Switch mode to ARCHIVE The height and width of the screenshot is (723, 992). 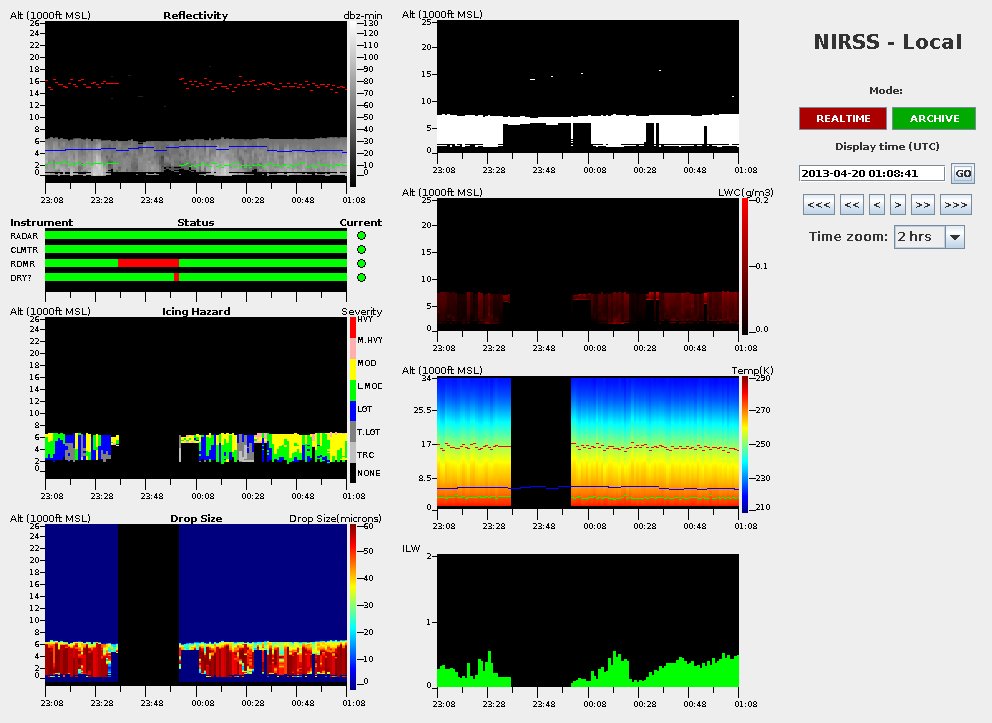(x=934, y=119)
